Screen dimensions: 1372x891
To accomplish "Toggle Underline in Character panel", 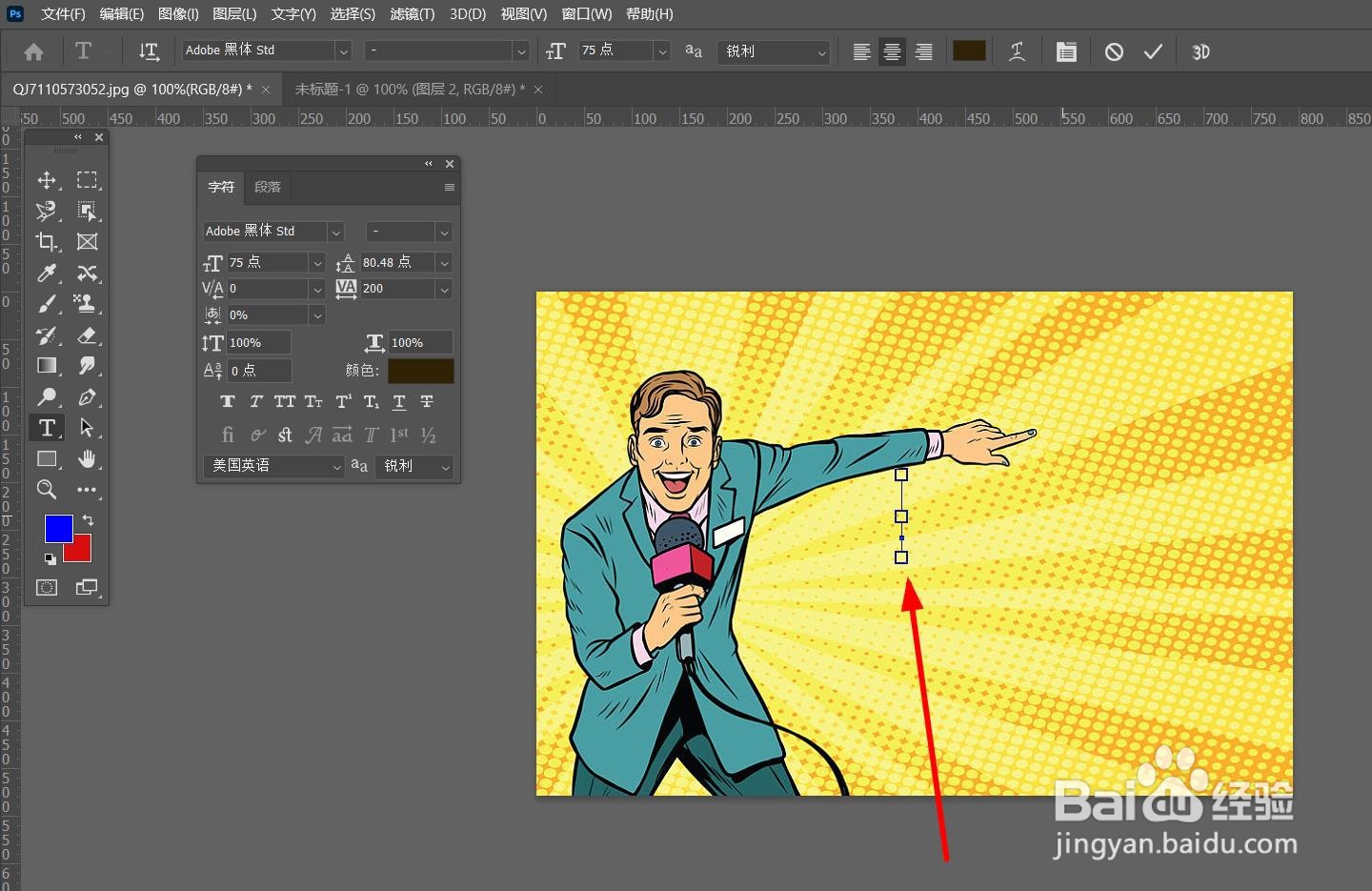I will (x=399, y=402).
